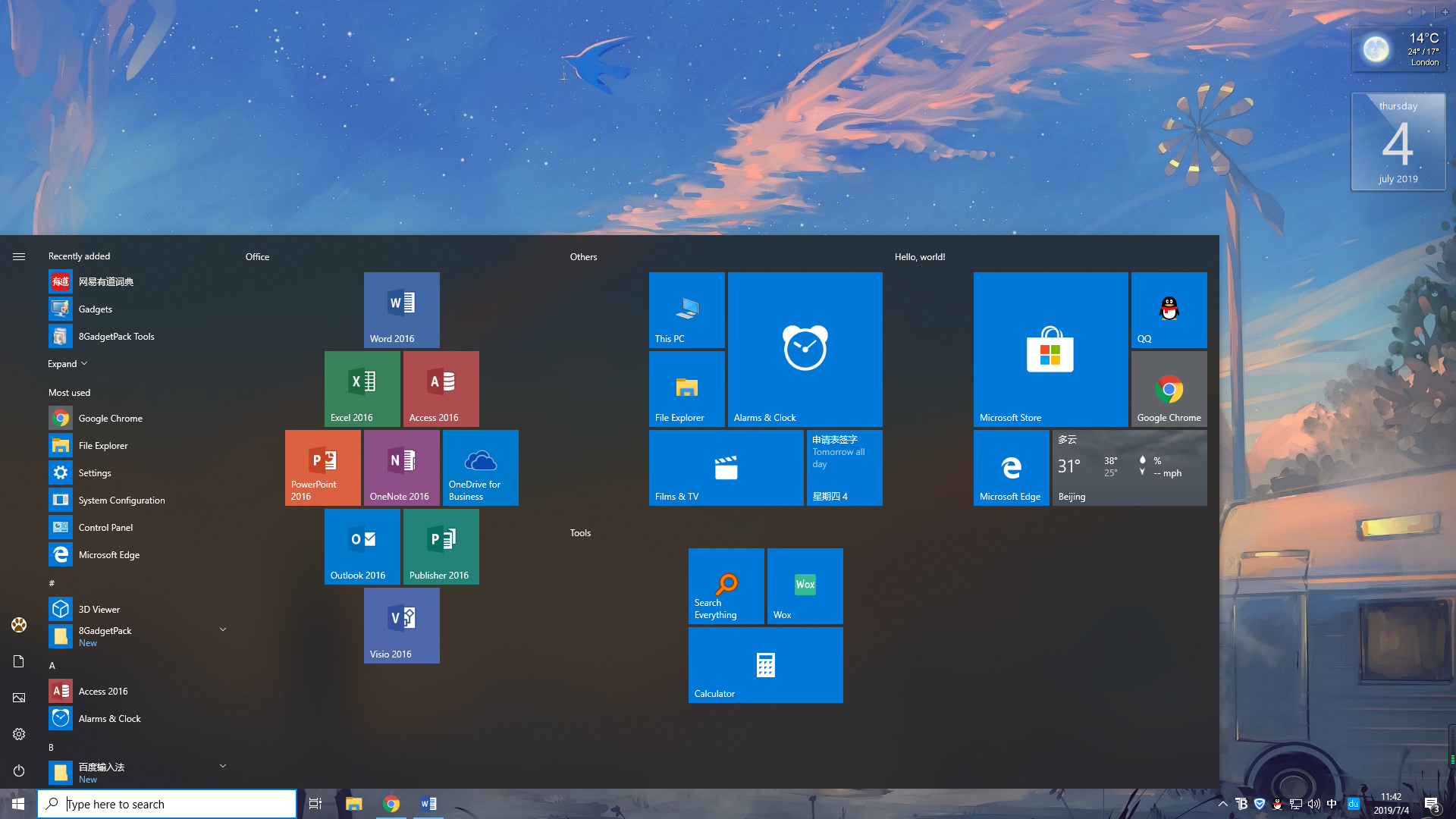Open the Search Everything tile
Screen dimensions: 1456x819
coord(726,585)
